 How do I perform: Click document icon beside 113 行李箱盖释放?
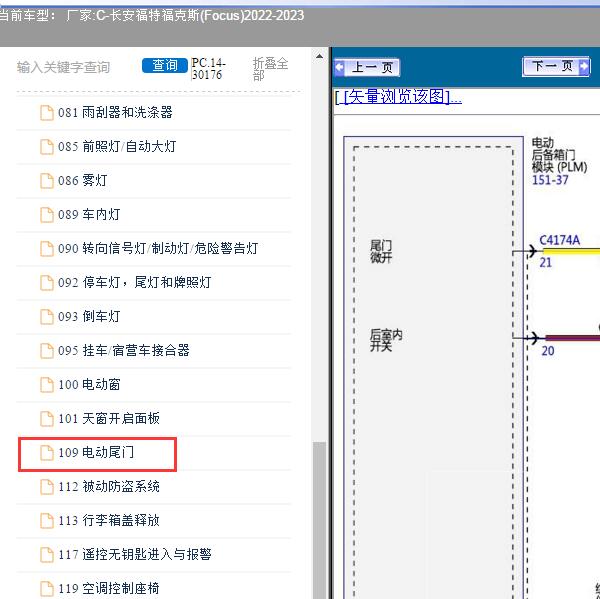coord(47,521)
